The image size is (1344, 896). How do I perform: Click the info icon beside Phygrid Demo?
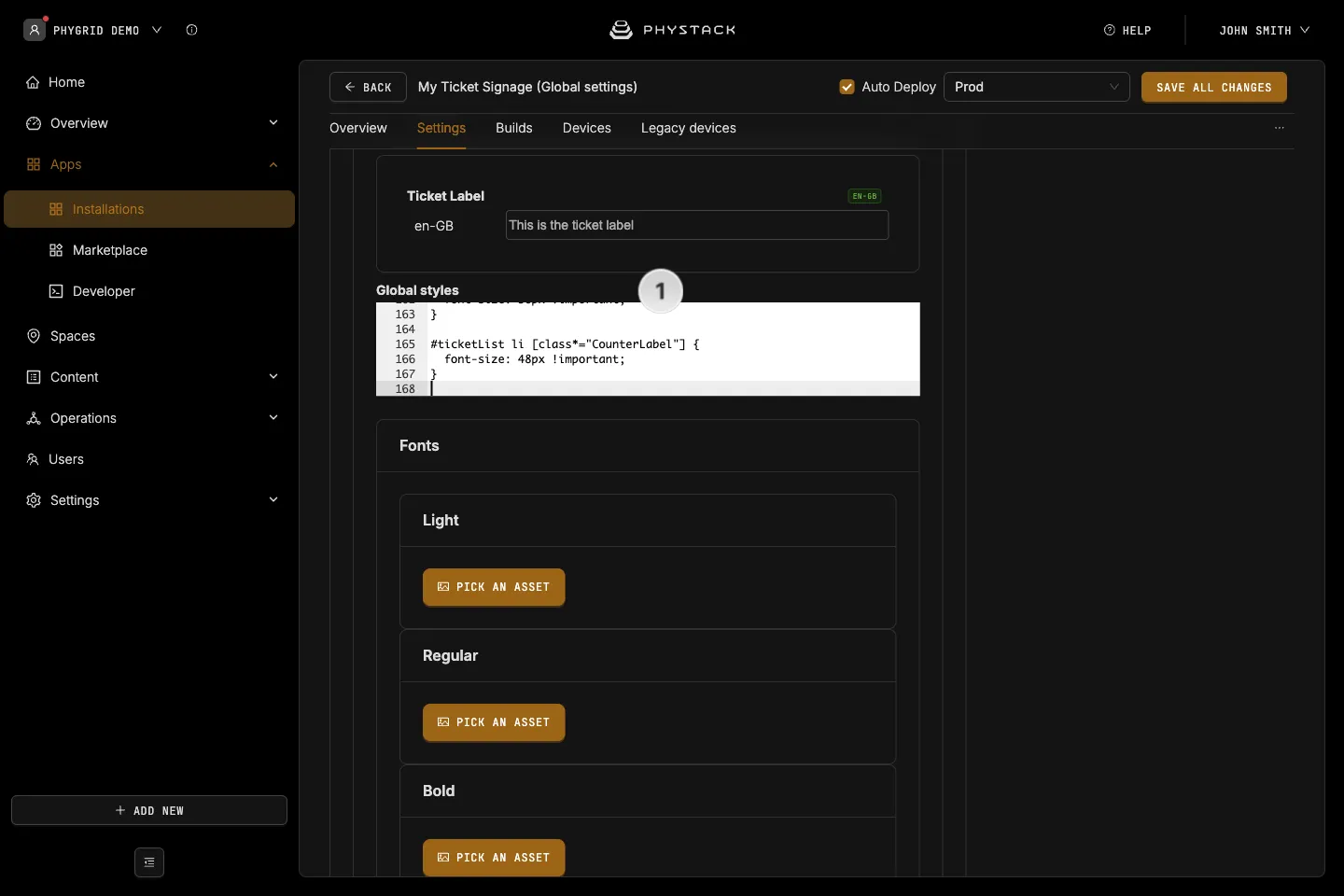[x=191, y=30]
